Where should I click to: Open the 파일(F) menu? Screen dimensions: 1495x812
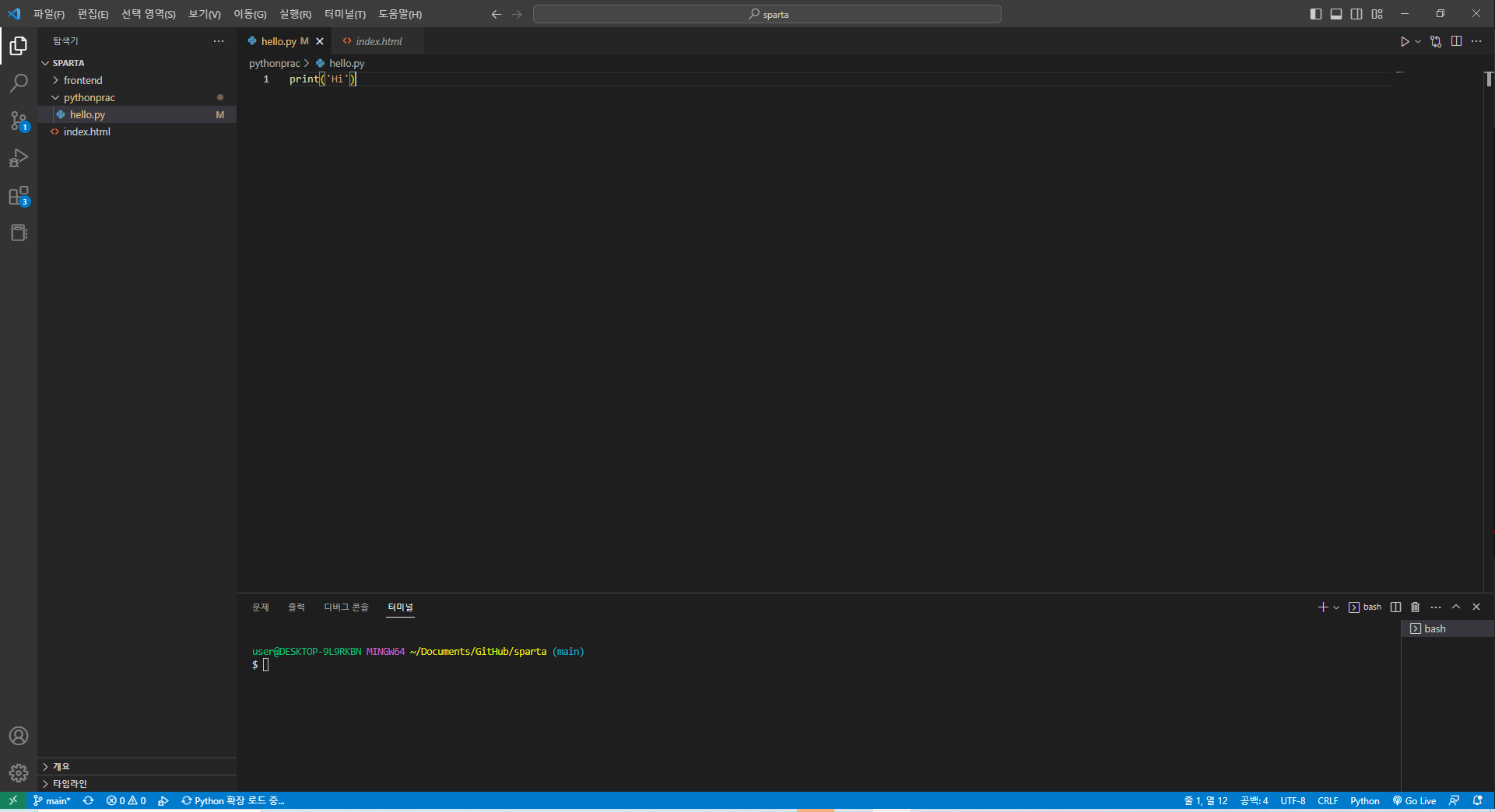(49, 14)
